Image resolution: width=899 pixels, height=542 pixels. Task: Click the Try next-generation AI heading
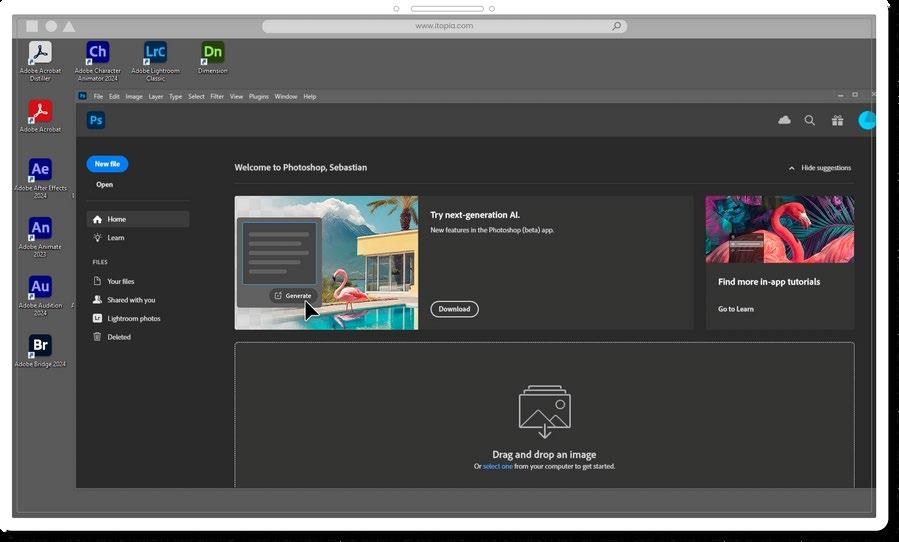coord(475,215)
